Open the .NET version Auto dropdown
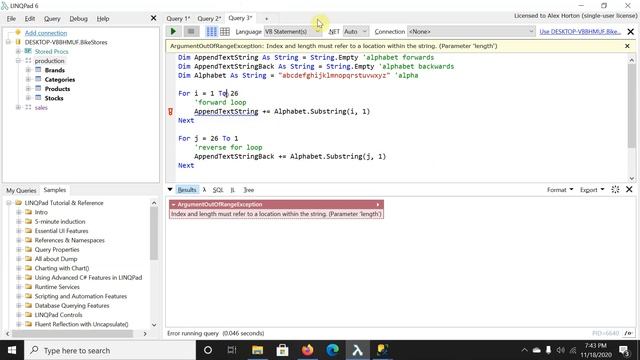640x360 pixels. pos(356,31)
